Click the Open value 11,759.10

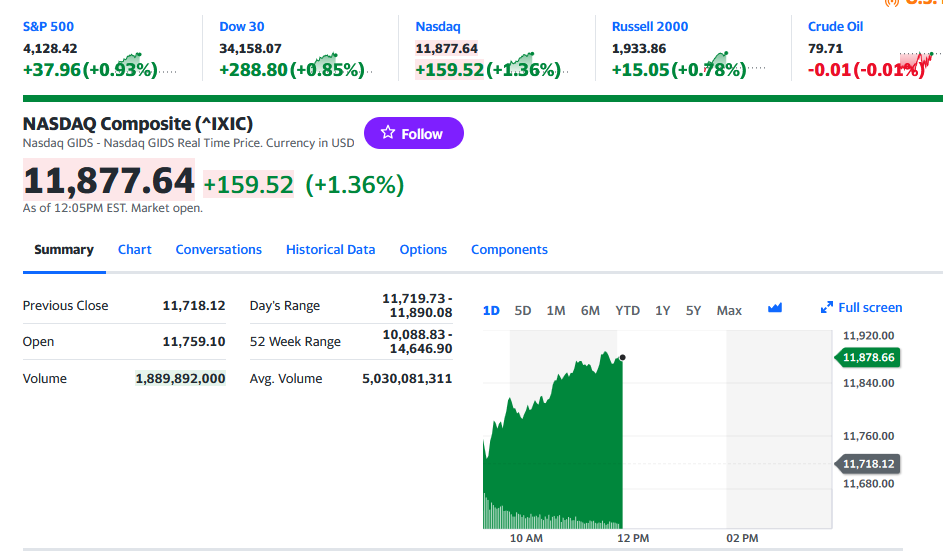click(x=194, y=342)
